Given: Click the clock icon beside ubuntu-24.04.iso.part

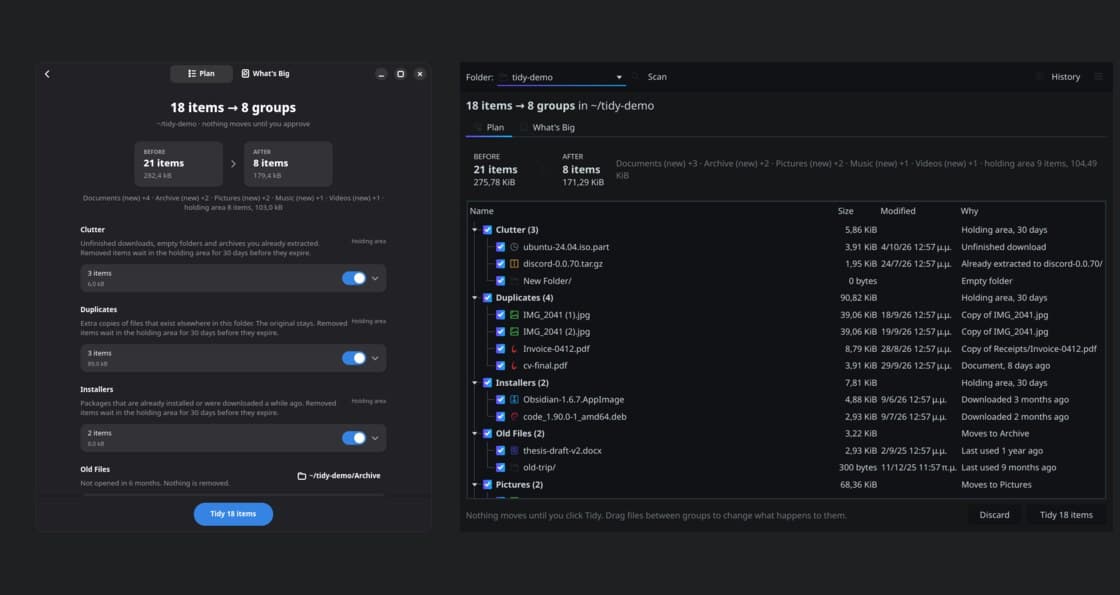Looking at the screenshot, I should [x=514, y=247].
